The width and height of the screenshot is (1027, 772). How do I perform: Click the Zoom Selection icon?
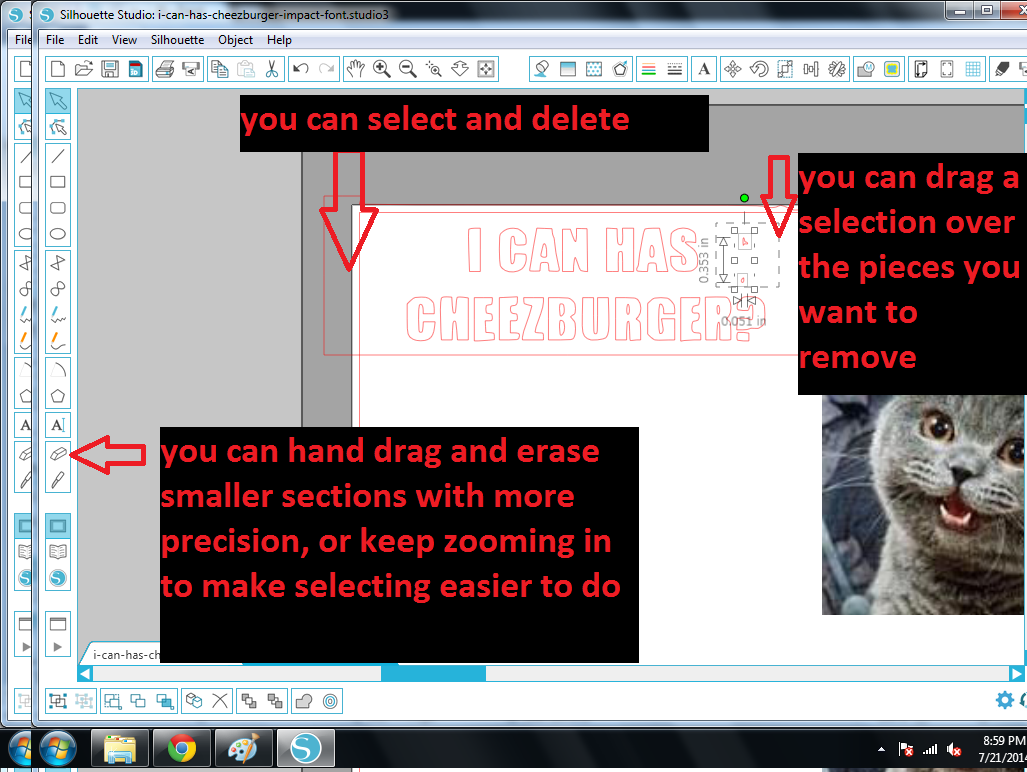[434, 69]
